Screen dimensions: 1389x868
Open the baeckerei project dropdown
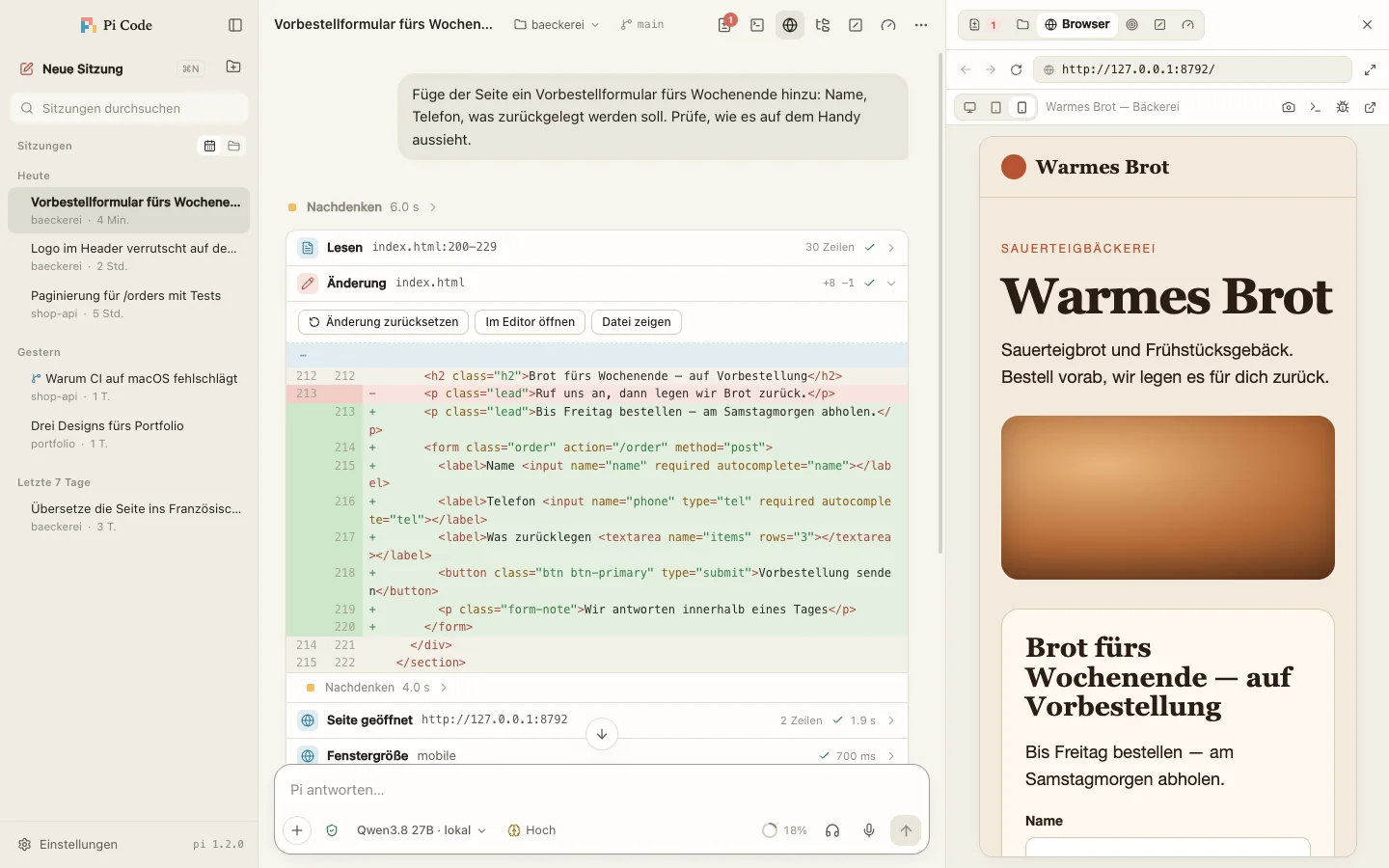(x=557, y=25)
